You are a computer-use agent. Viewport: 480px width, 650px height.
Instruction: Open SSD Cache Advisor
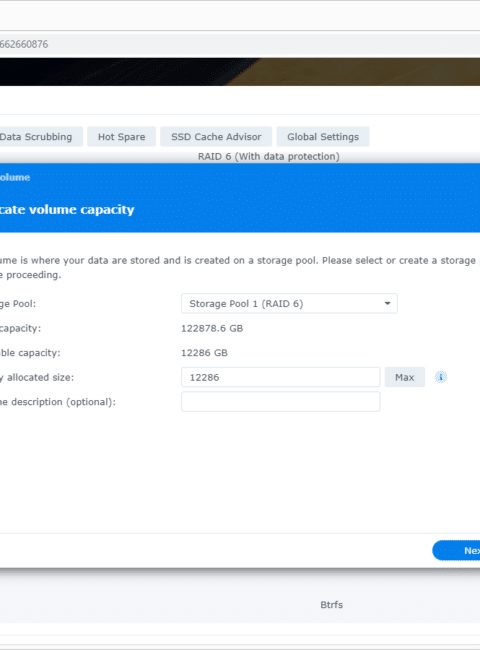click(216, 137)
